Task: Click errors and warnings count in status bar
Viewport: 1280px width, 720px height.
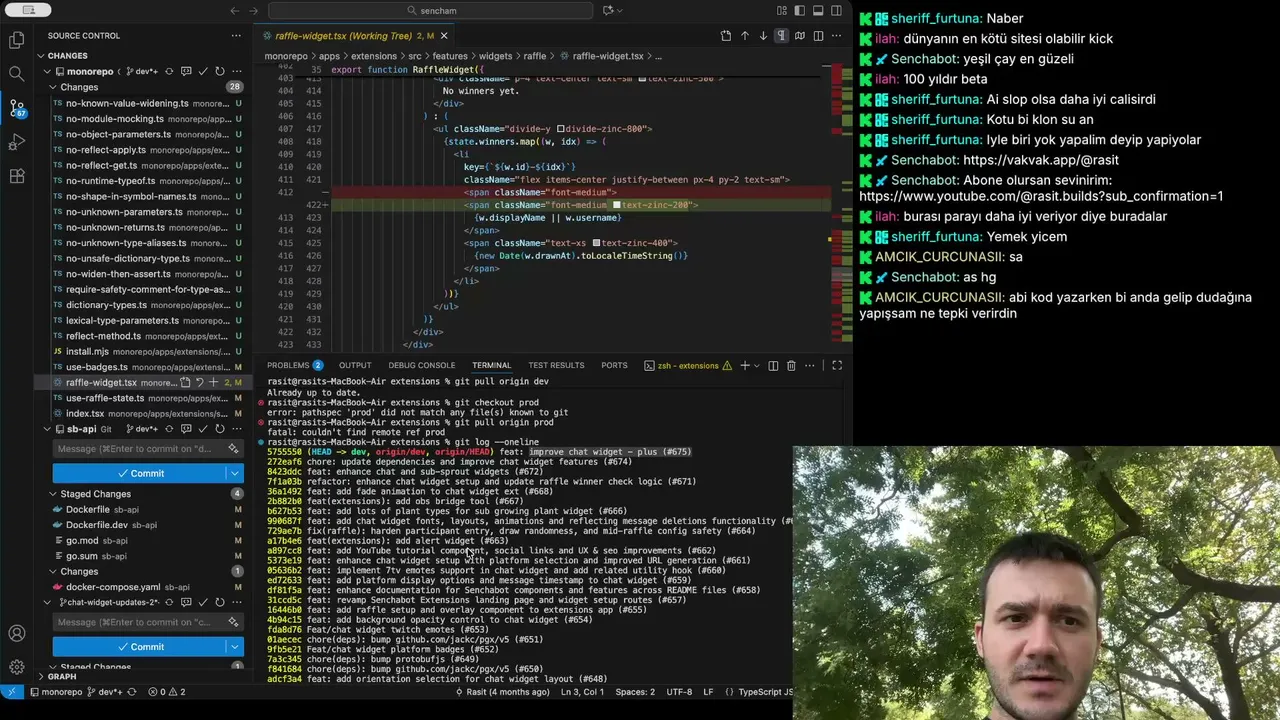Action: (166, 692)
